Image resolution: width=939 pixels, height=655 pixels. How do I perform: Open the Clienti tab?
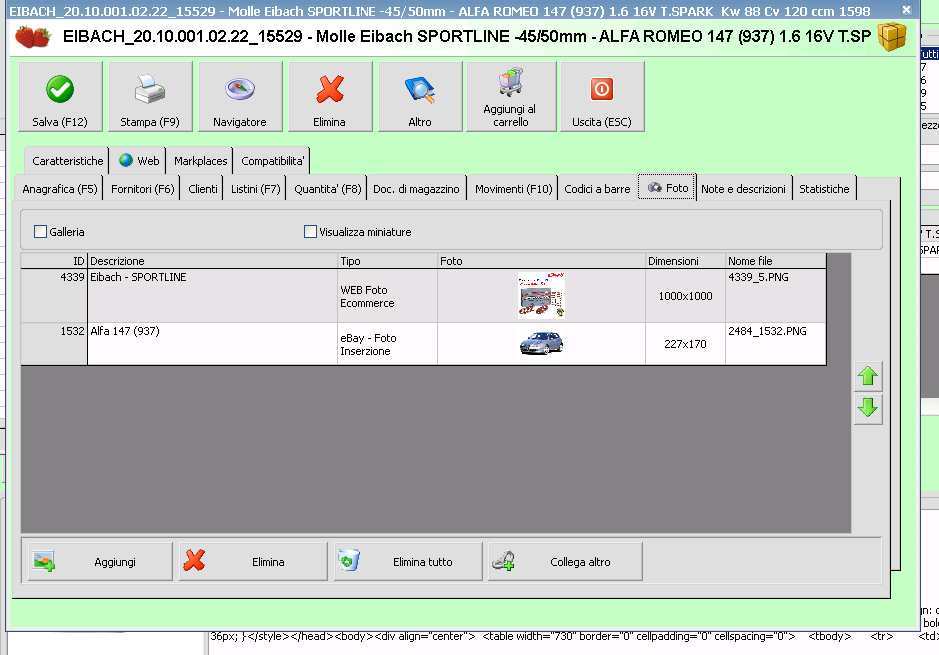pyautogui.click(x=202, y=189)
